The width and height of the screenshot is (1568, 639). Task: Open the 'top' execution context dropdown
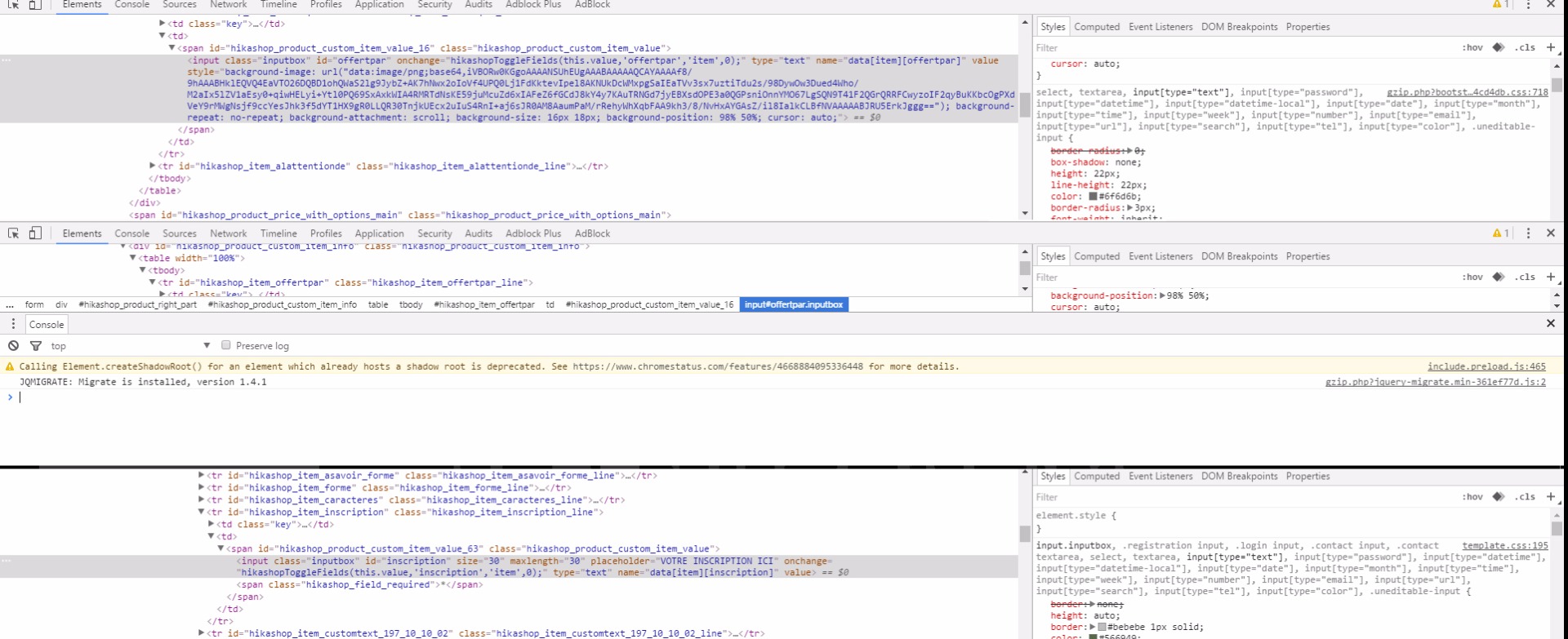click(130, 346)
